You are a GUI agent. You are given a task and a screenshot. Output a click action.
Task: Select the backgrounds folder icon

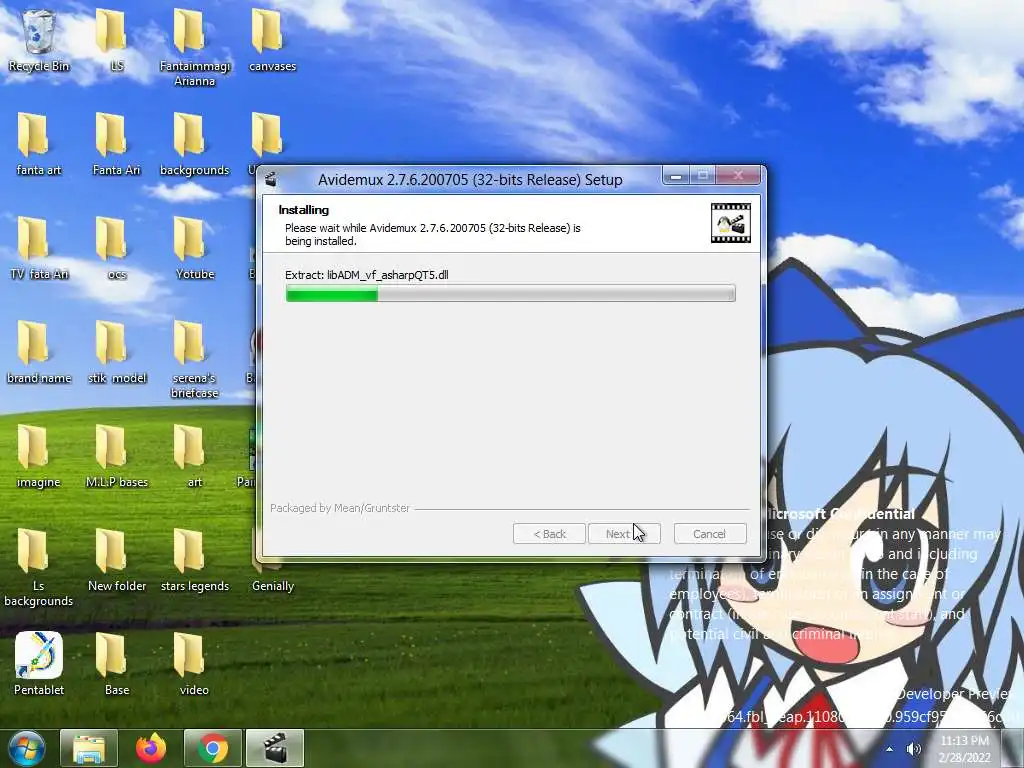tap(194, 144)
